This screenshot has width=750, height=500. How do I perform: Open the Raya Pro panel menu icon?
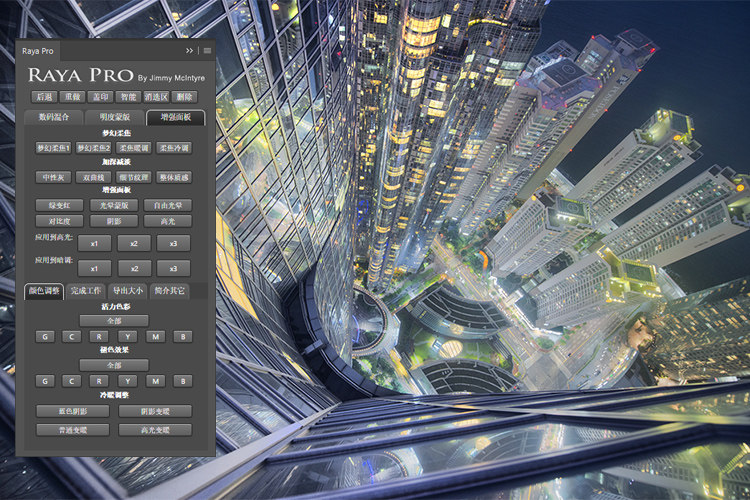pos(207,51)
